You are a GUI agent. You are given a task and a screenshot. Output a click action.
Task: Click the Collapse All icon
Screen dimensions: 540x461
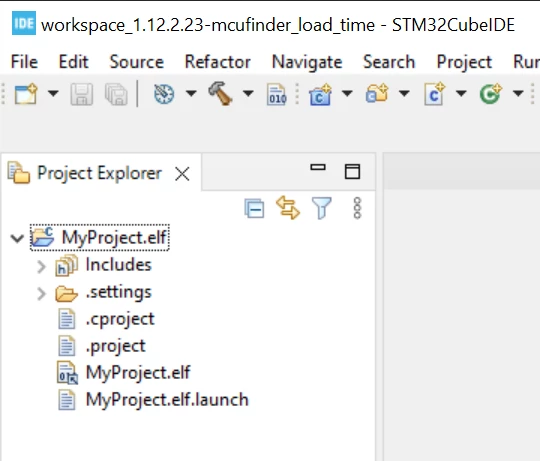pyautogui.click(x=255, y=208)
